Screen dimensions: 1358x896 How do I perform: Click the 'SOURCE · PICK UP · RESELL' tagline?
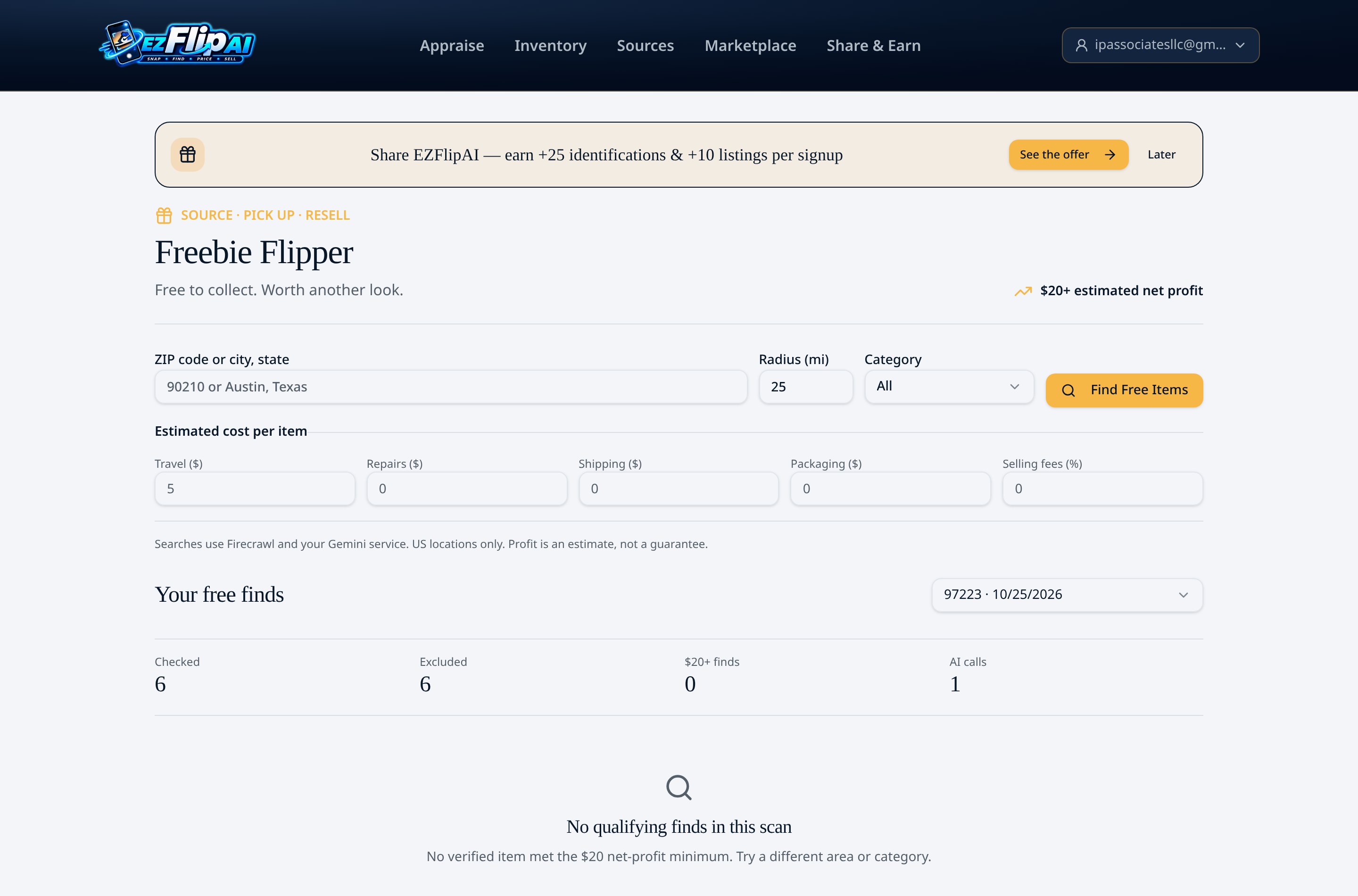(x=265, y=216)
